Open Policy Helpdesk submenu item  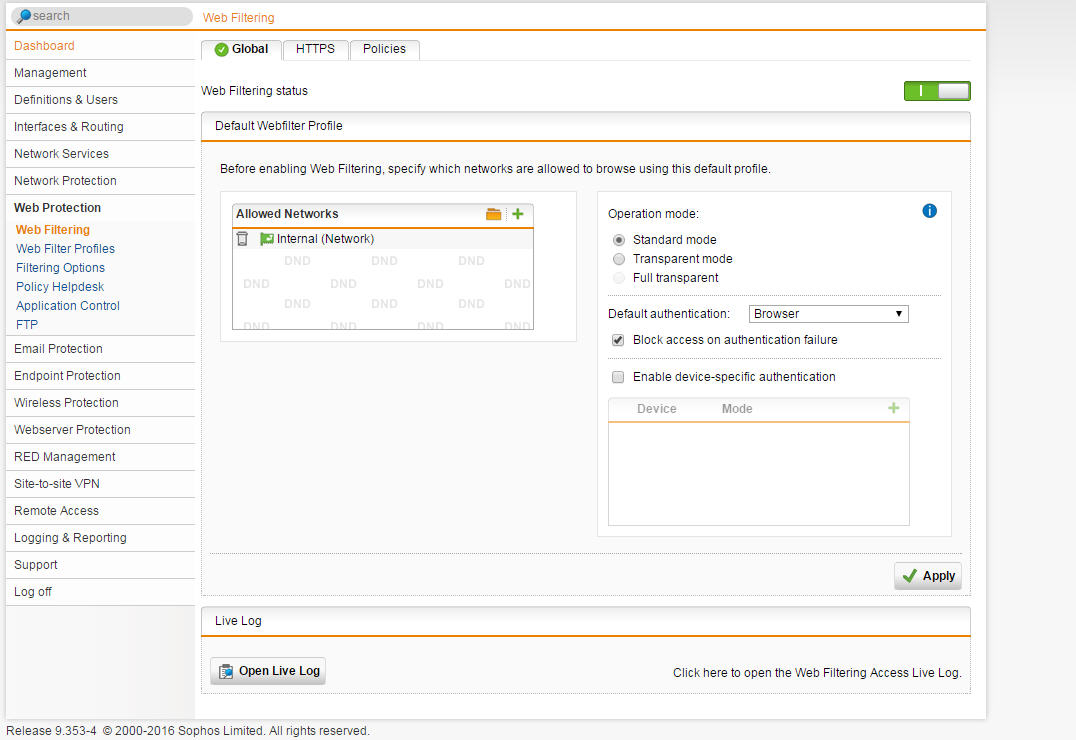tap(60, 287)
